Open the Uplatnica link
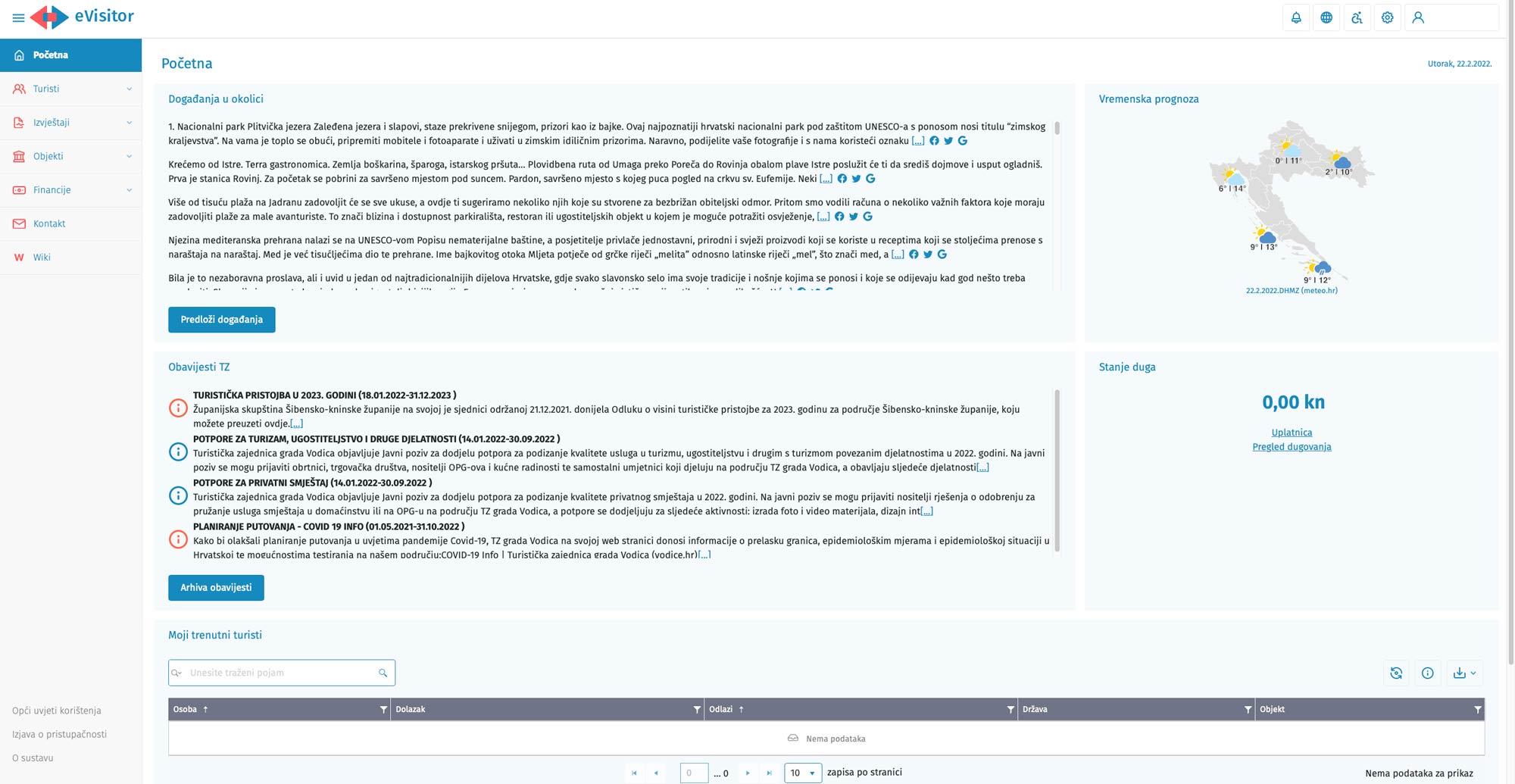Screen dimensions: 1515x784 pos(1292,433)
